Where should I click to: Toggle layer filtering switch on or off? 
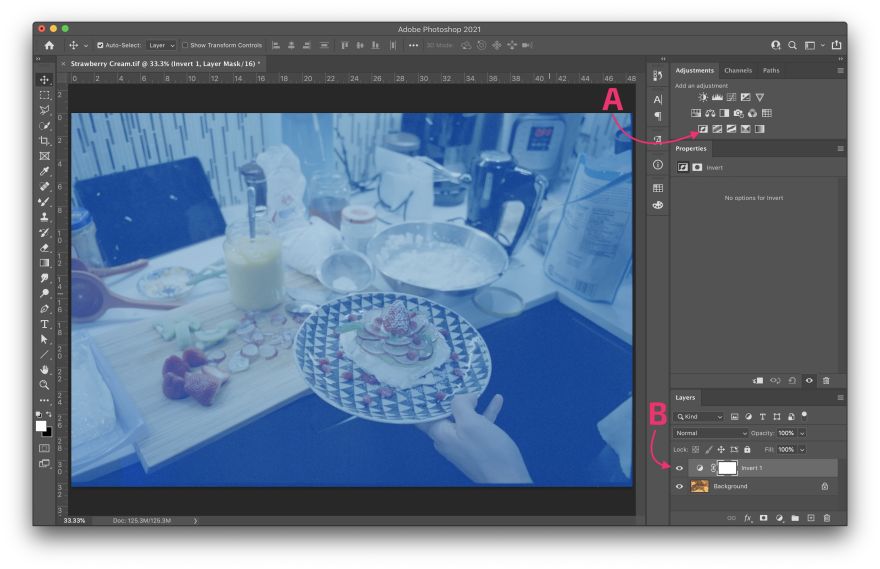[x=804, y=415]
